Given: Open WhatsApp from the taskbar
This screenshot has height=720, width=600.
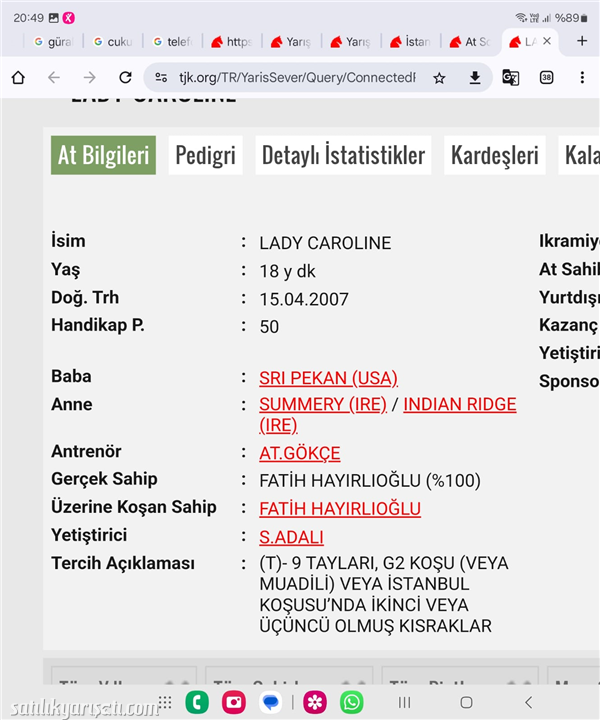Looking at the screenshot, I should [352, 702].
